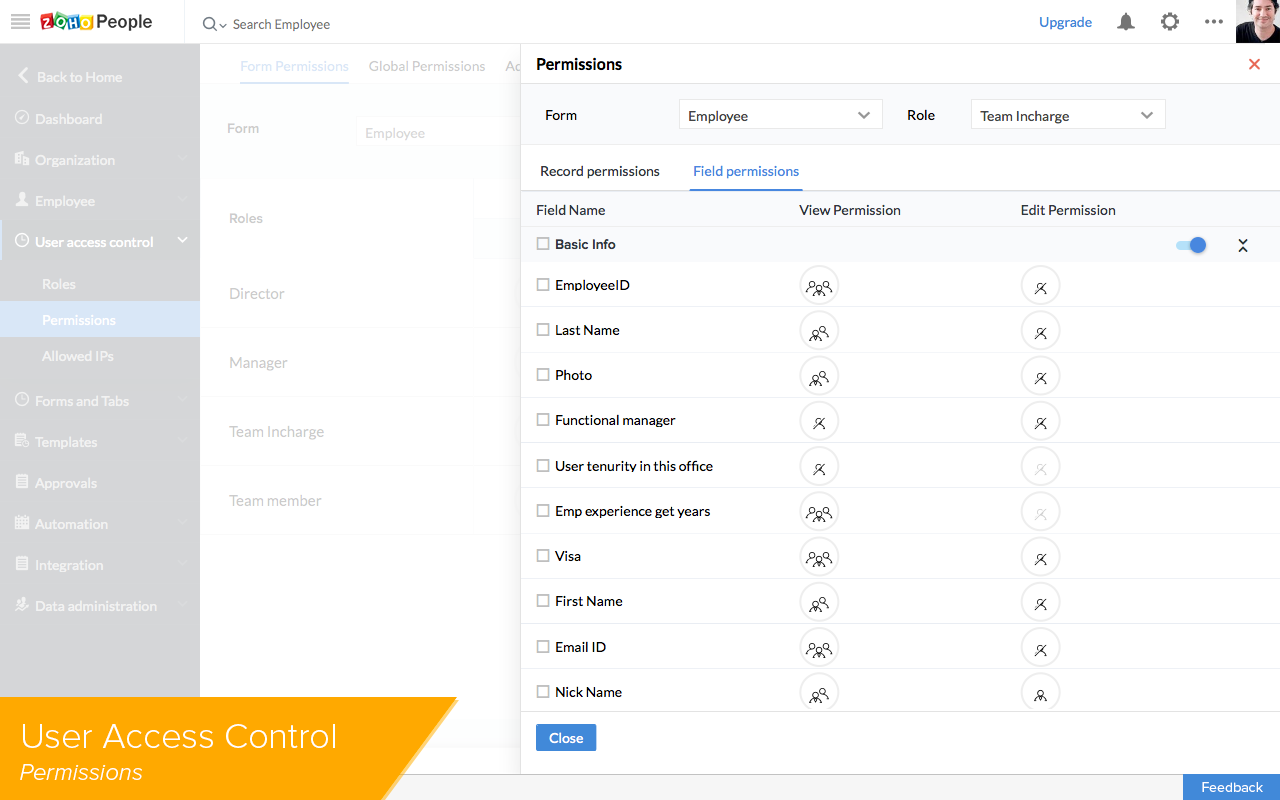1280x800 pixels.
Task: Collapse the Basic Info section
Action: 1243,245
